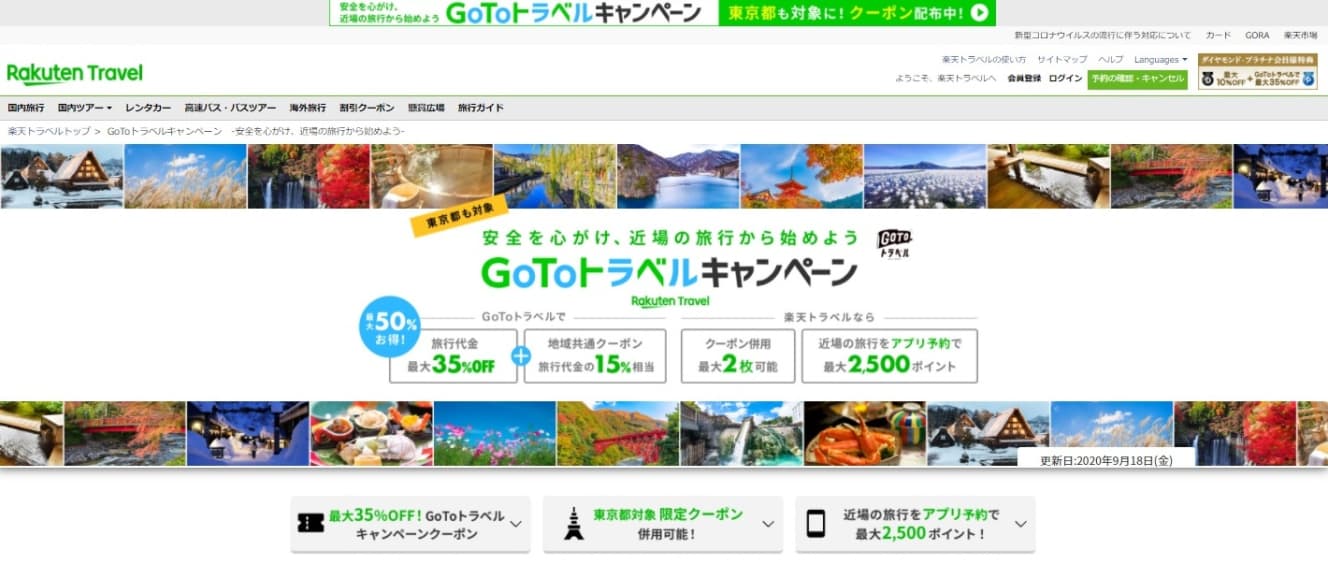Expand the 東京都対象 限定クーポン section

pyautogui.click(x=662, y=524)
